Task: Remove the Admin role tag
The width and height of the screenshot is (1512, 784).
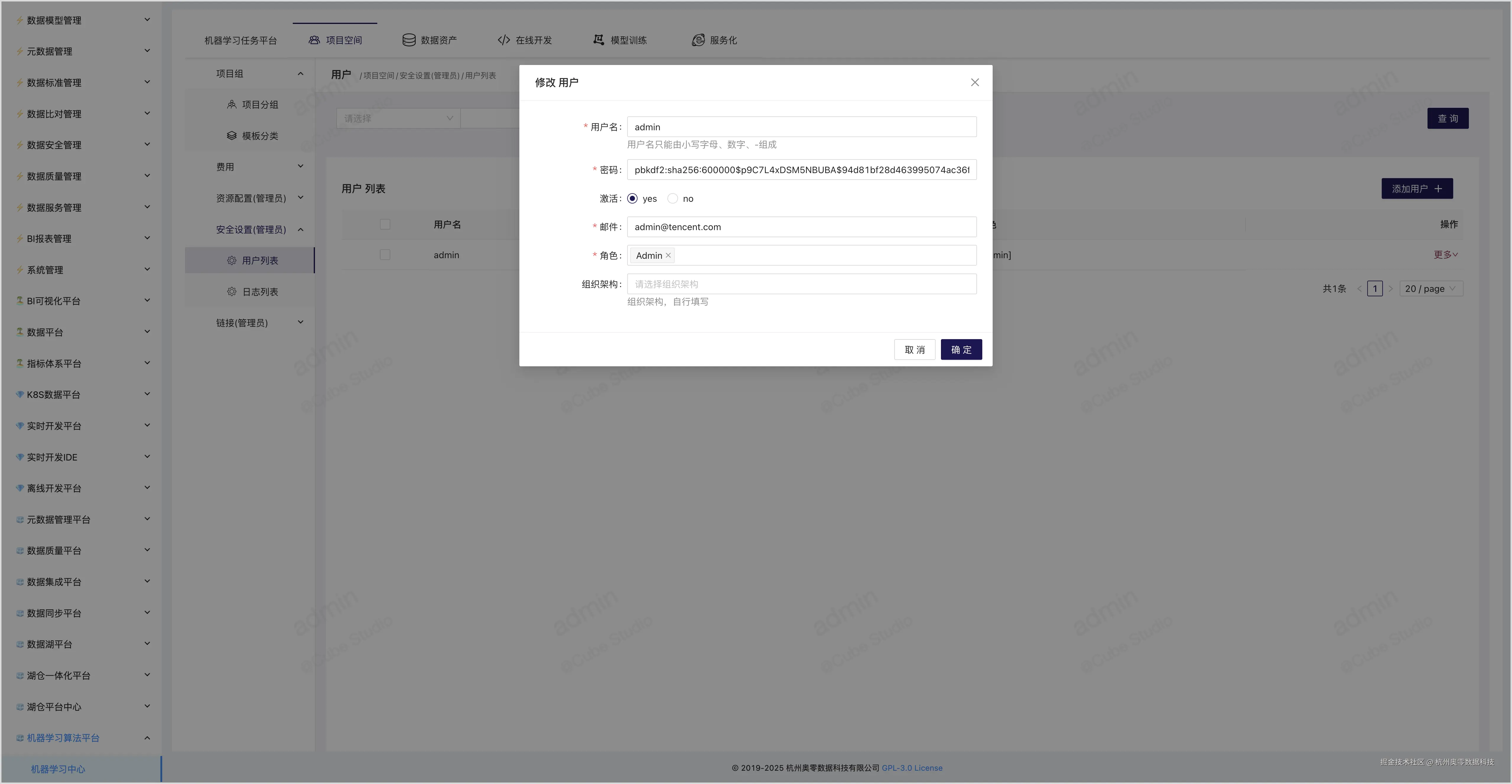Action: pyautogui.click(x=668, y=255)
